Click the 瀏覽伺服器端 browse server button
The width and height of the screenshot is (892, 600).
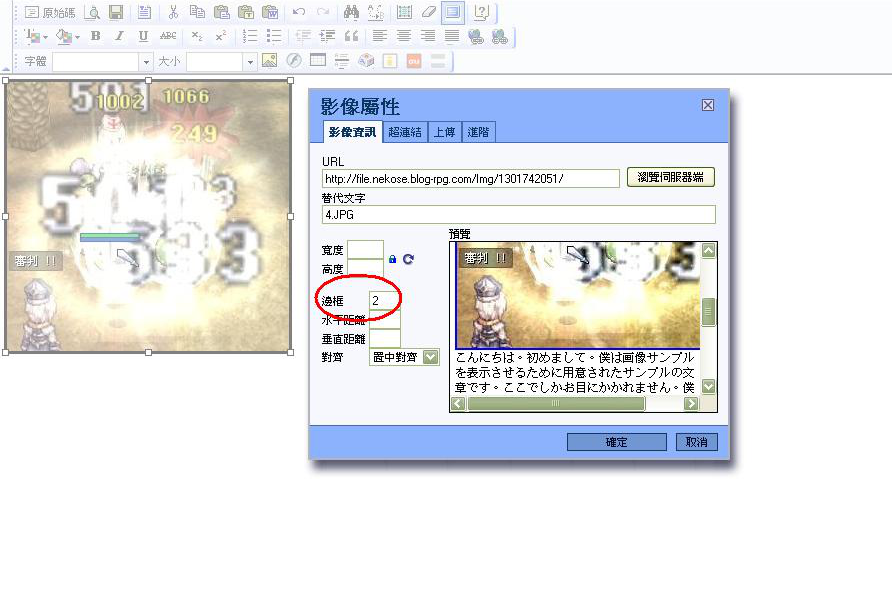tap(671, 177)
